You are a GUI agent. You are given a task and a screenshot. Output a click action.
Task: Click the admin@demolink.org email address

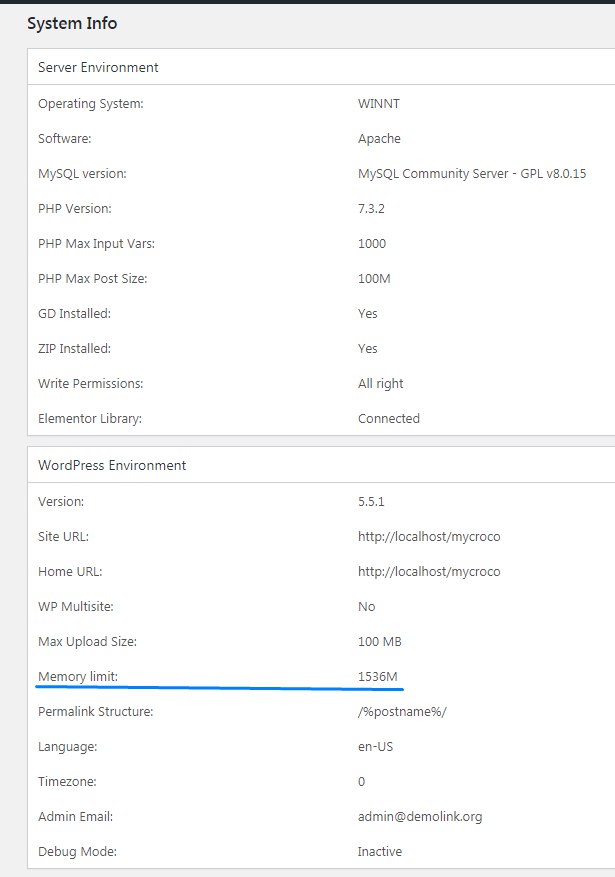coord(420,817)
